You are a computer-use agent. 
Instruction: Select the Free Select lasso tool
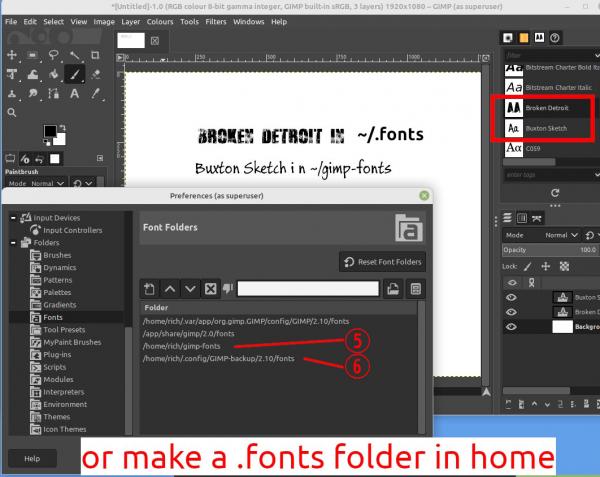click(x=54, y=55)
